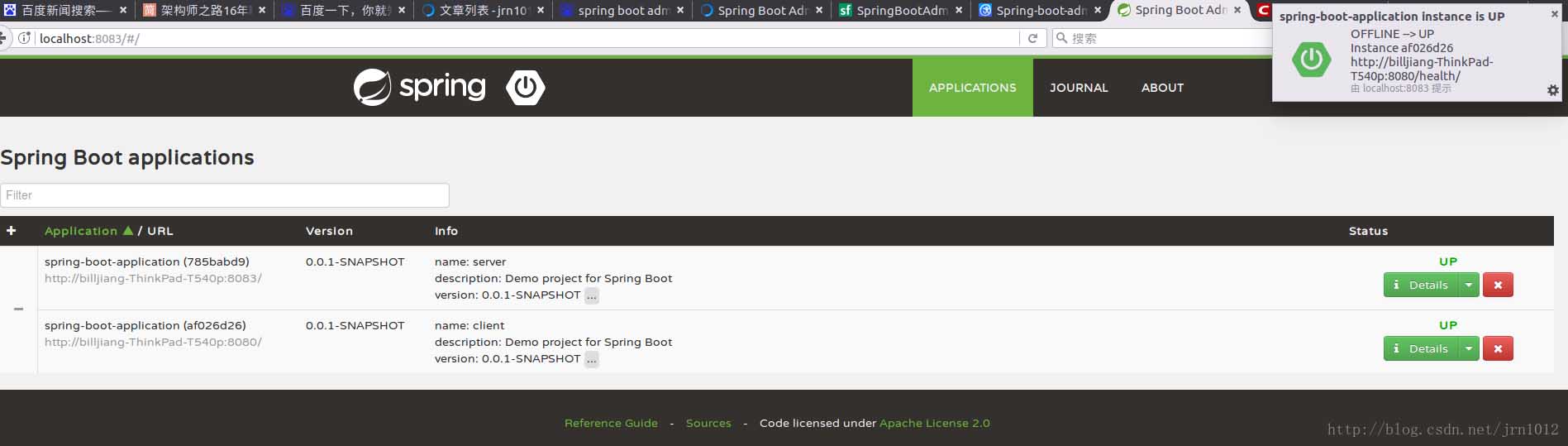Open Details for instance af026d26

point(1421,348)
